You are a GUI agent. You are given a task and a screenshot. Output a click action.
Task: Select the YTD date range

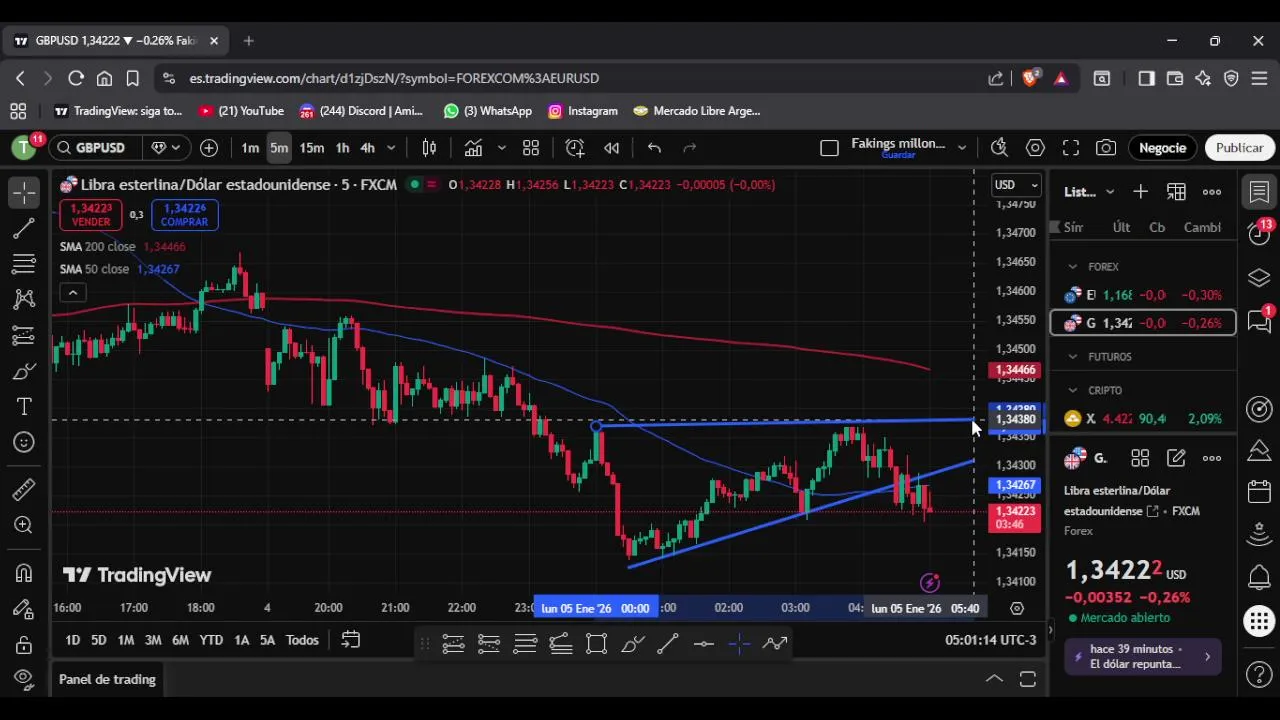click(x=211, y=640)
